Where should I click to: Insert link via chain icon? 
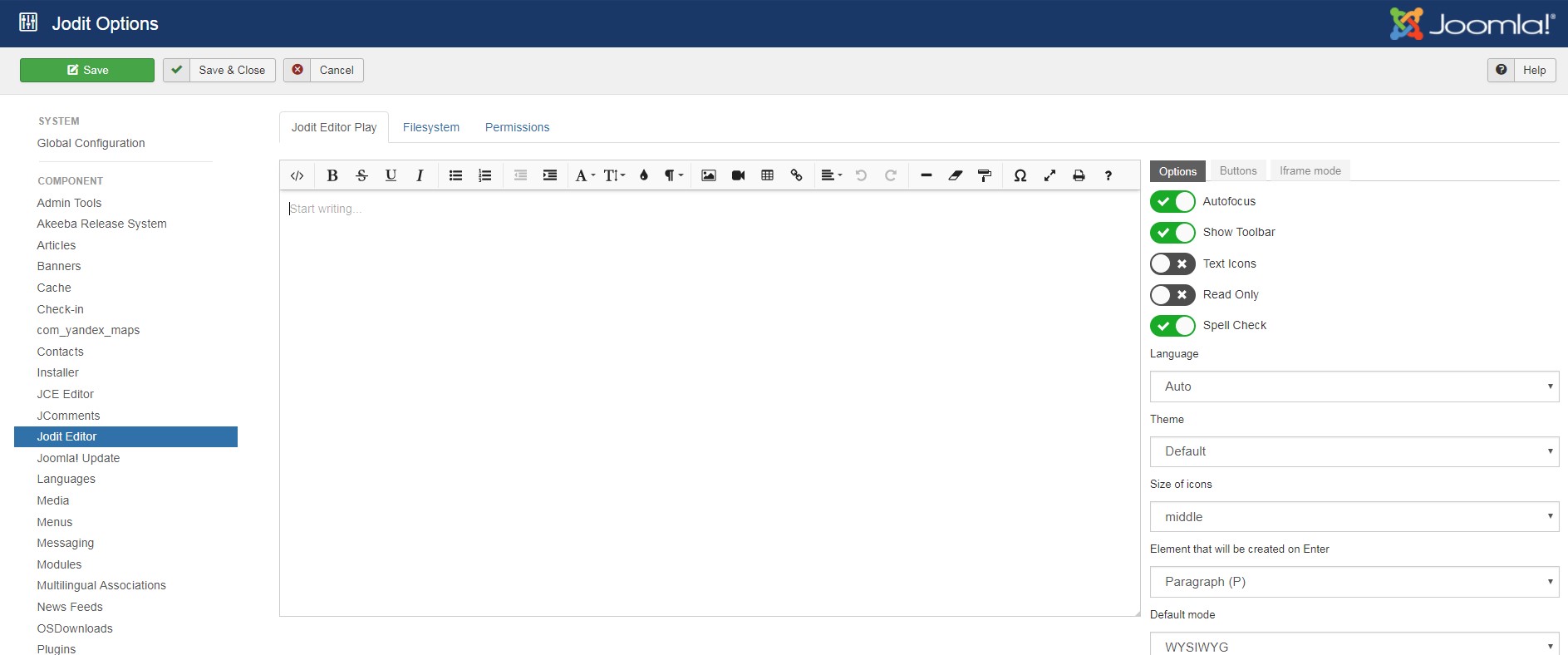tap(796, 175)
